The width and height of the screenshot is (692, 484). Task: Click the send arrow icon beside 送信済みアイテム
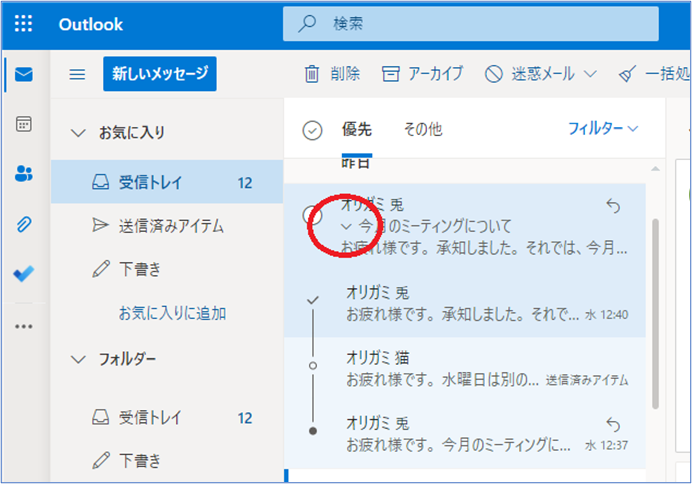tap(100, 225)
